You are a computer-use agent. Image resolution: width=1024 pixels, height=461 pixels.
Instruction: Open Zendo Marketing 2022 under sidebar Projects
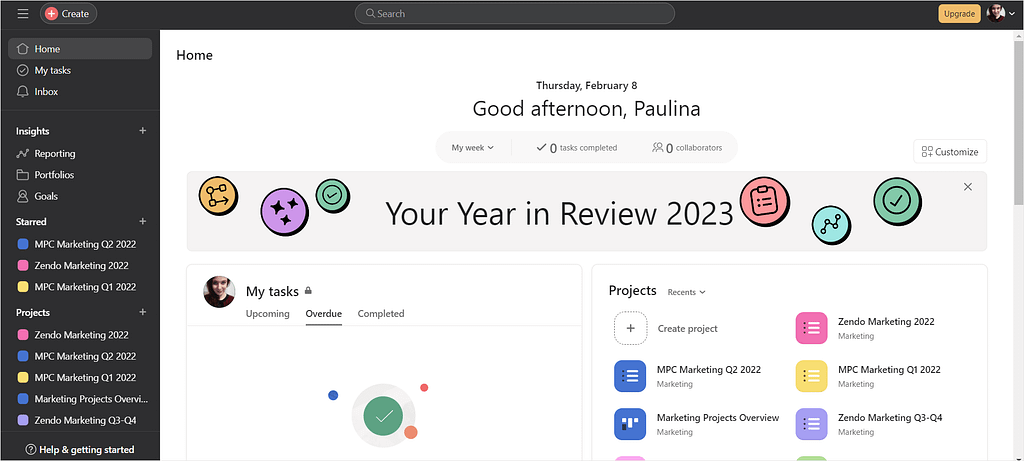coord(80,335)
